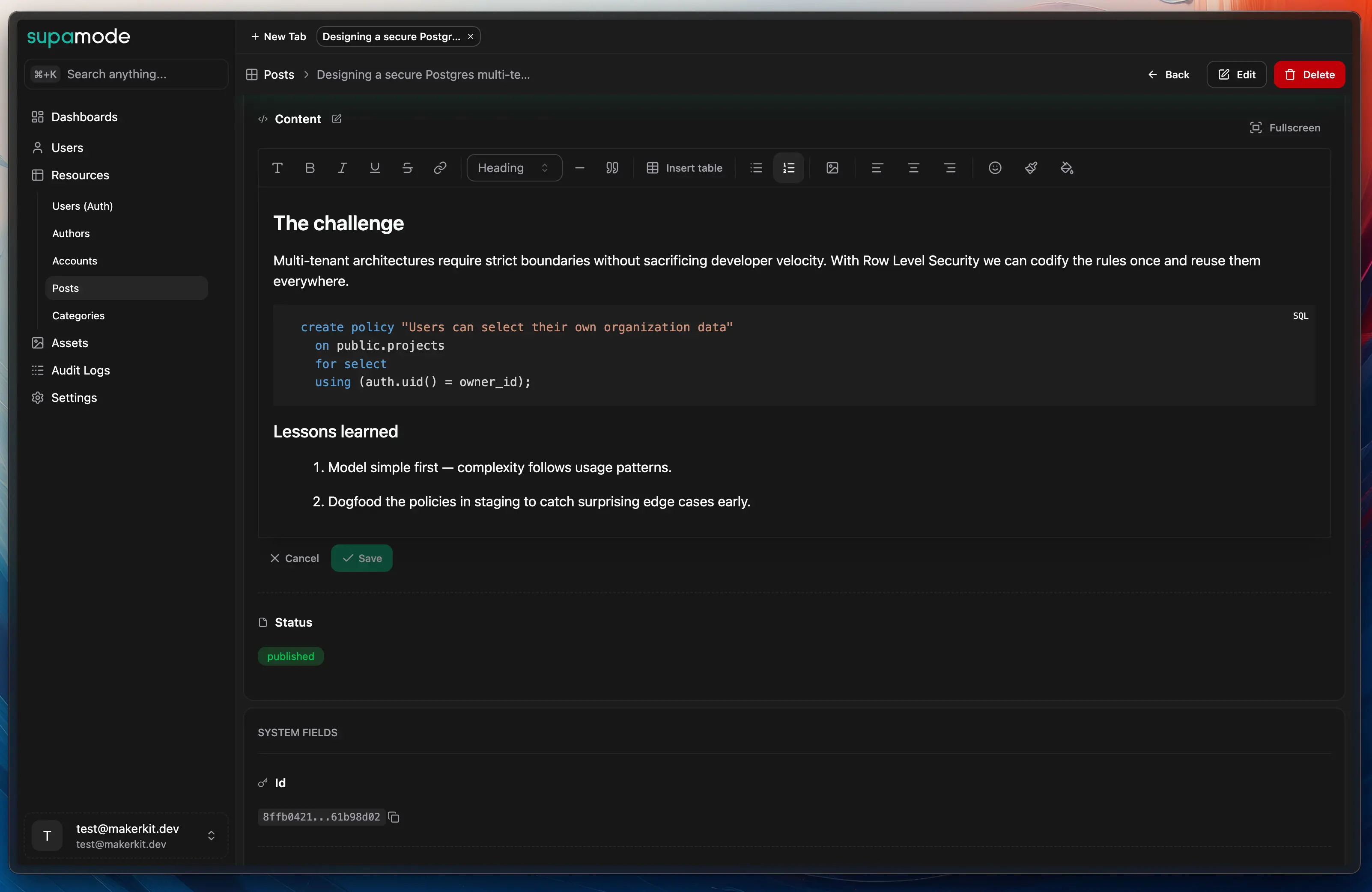Click the search anything field
1372x892 pixels.
click(x=125, y=74)
